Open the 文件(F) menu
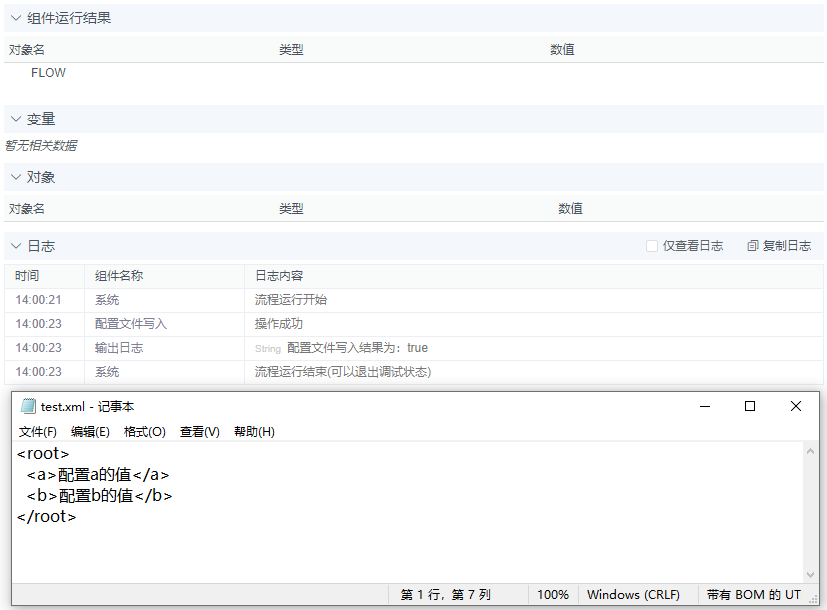Screen dimensions: 827x610 pos(38,431)
